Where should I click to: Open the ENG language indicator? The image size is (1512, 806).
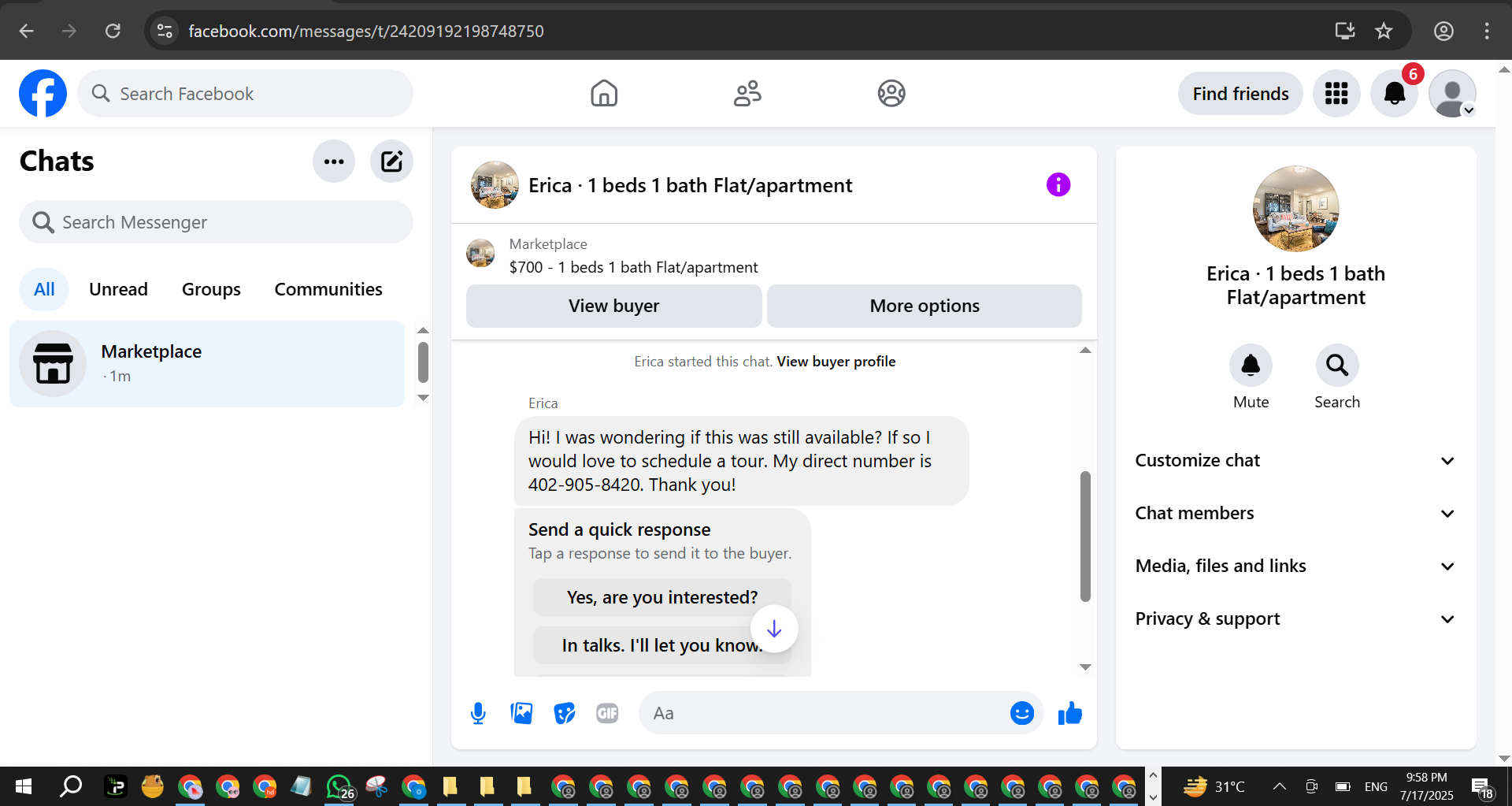point(1376,786)
